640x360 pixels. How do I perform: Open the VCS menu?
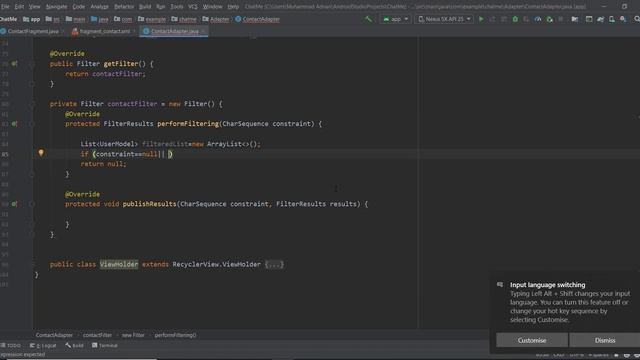(x=193, y=7)
